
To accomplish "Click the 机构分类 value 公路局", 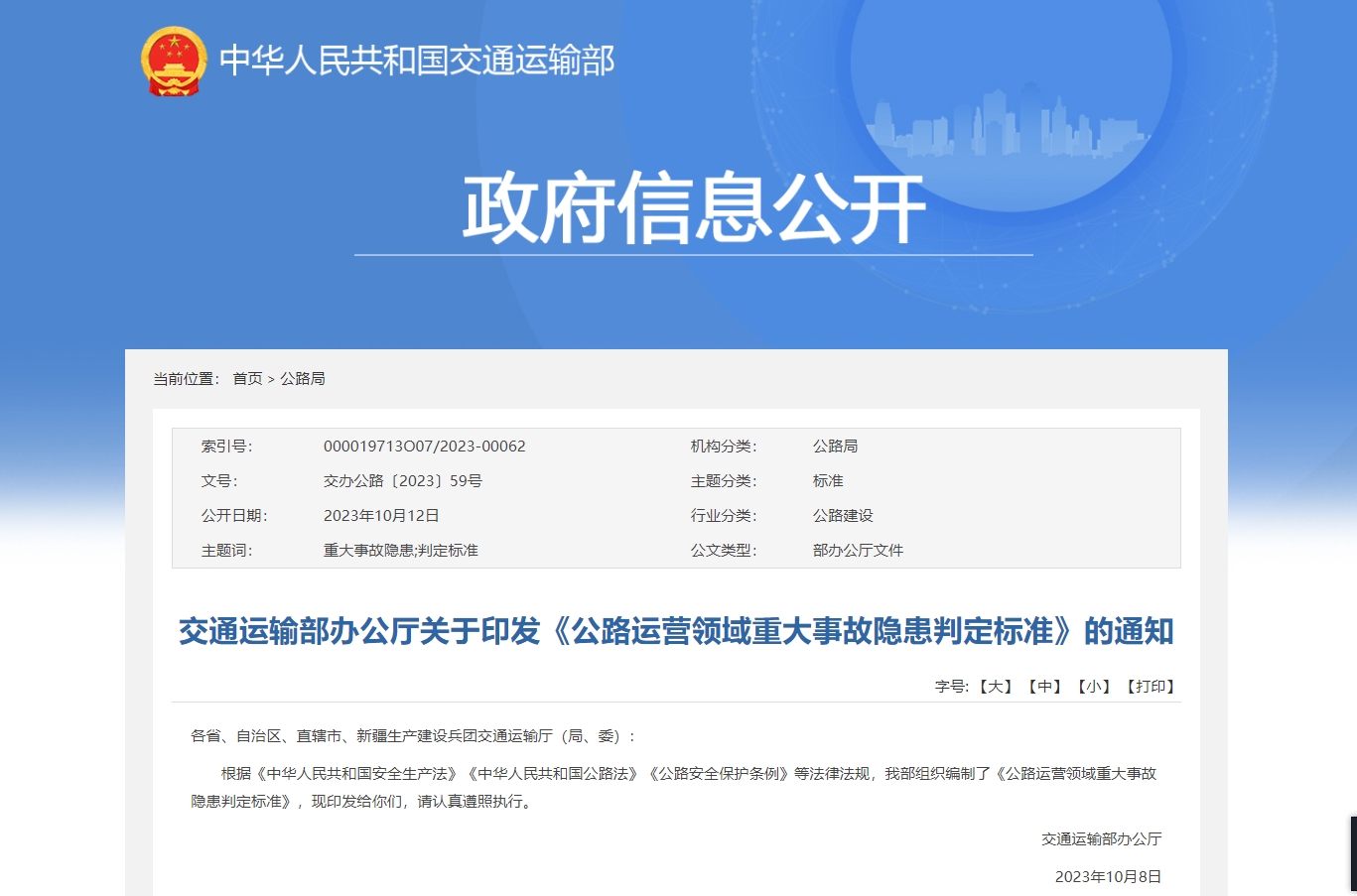I will pos(835,447).
